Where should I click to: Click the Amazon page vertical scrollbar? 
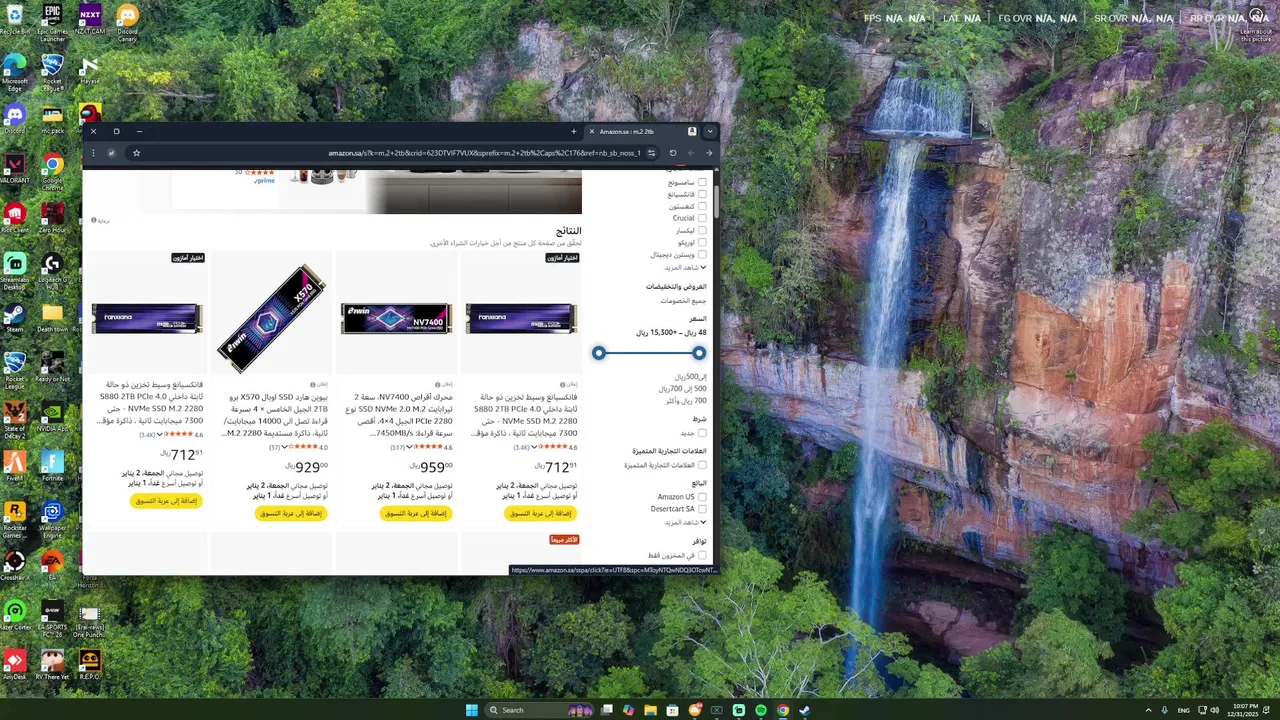coord(715,200)
